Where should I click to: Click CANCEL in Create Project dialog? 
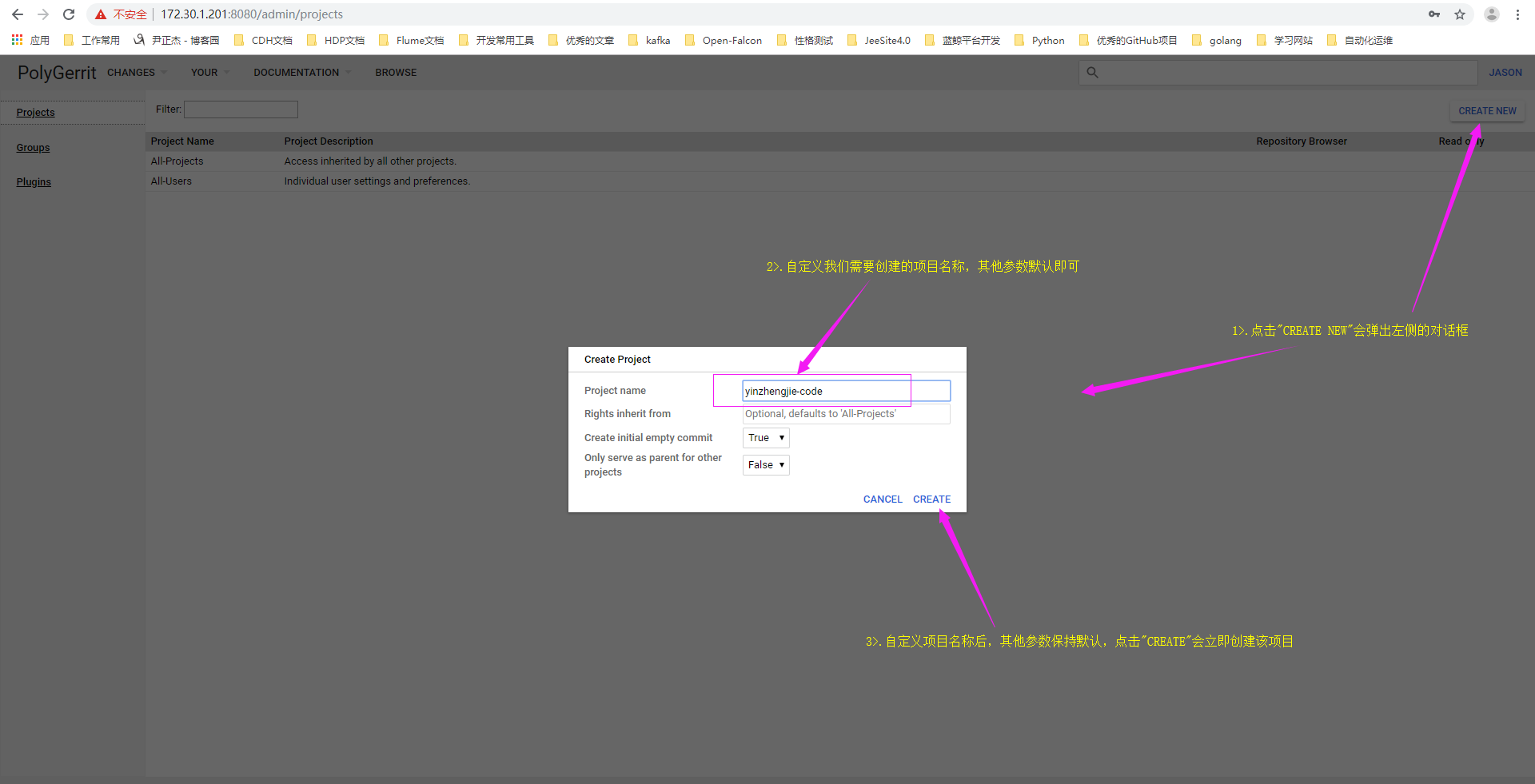(883, 499)
